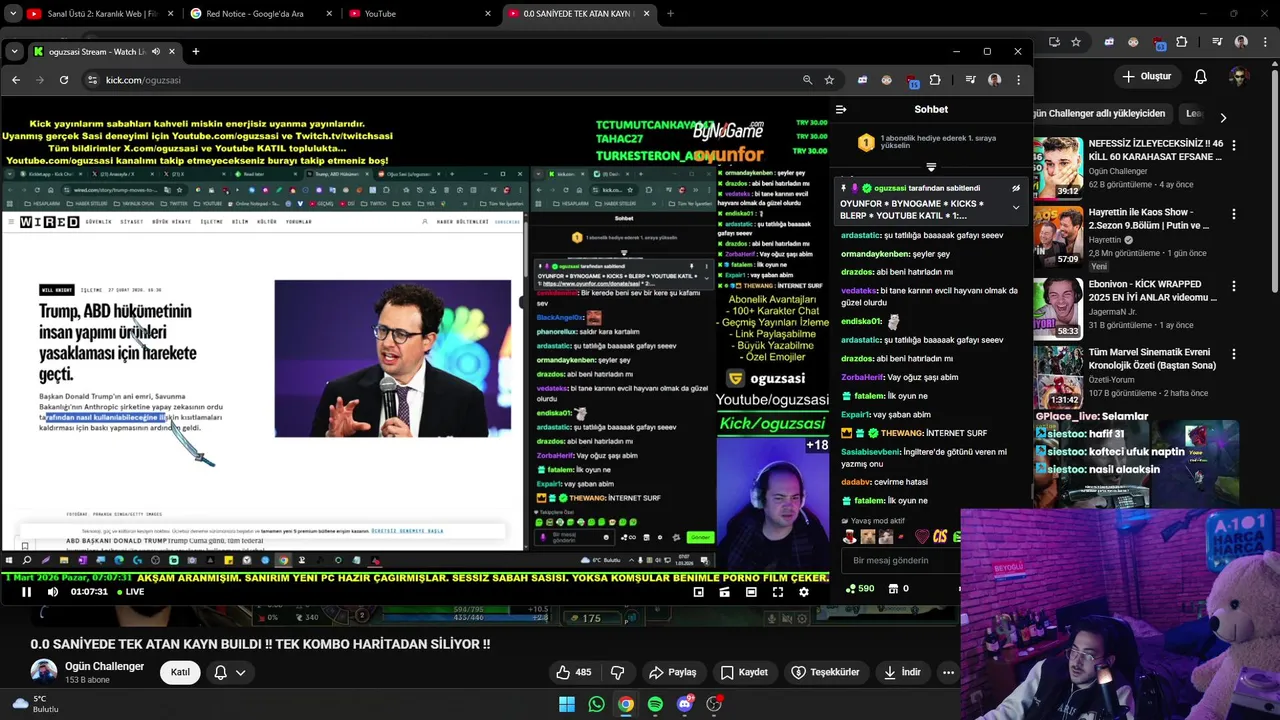1280x720 pixels.
Task: Reload the kick.com page
Action: point(64,80)
